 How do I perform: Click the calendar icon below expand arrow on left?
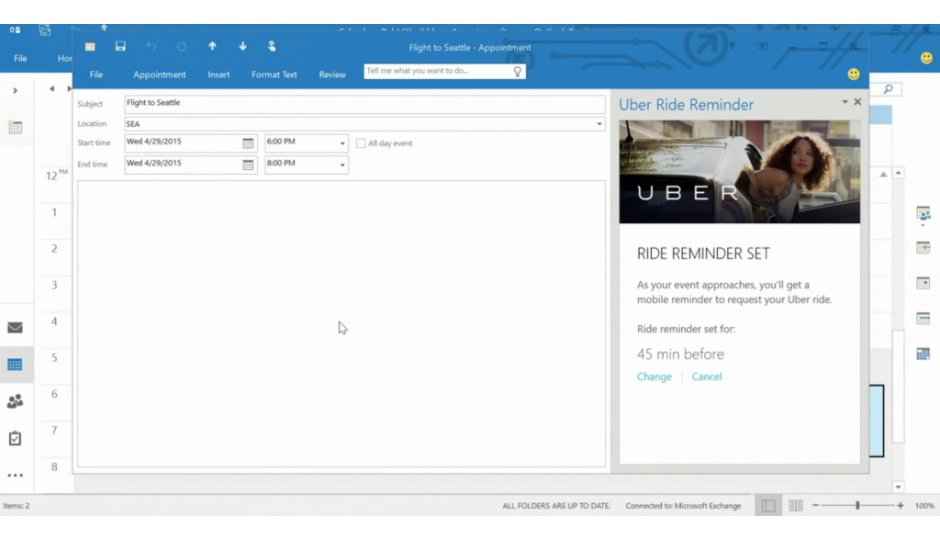pyautogui.click(x=16, y=127)
